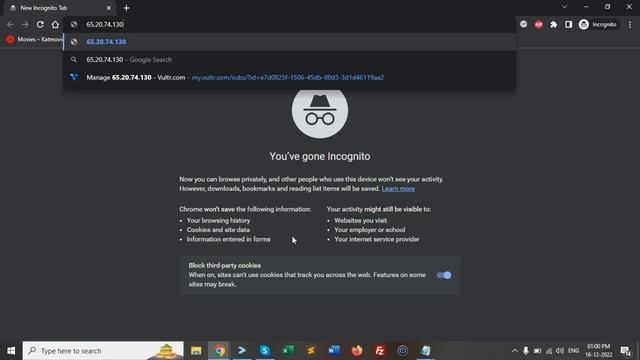This screenshot has height=360, width=640.
Task: Click the Chrome taskbar icon
Action: tap(220, 351)
